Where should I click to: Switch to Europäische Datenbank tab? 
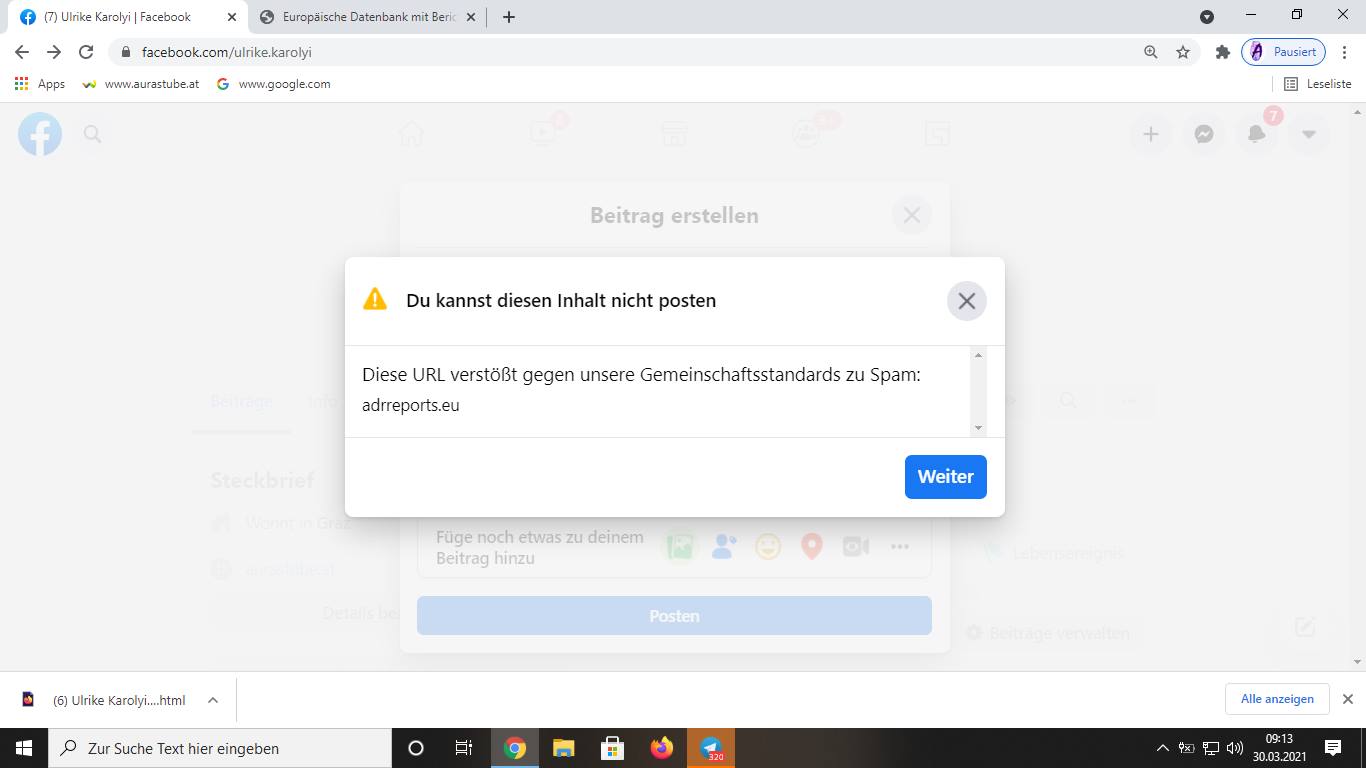pyautogui.click(x=365, y=17)
